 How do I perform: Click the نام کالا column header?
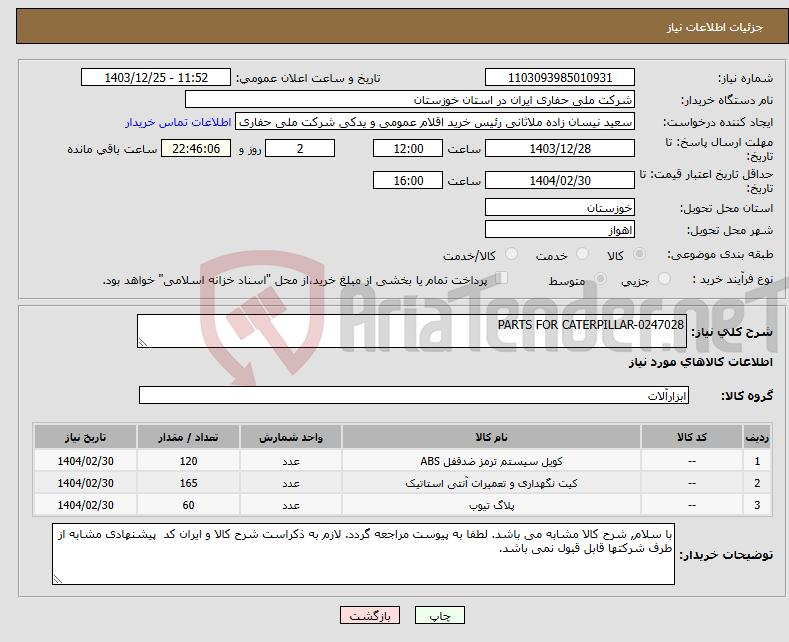pos(491,437)
